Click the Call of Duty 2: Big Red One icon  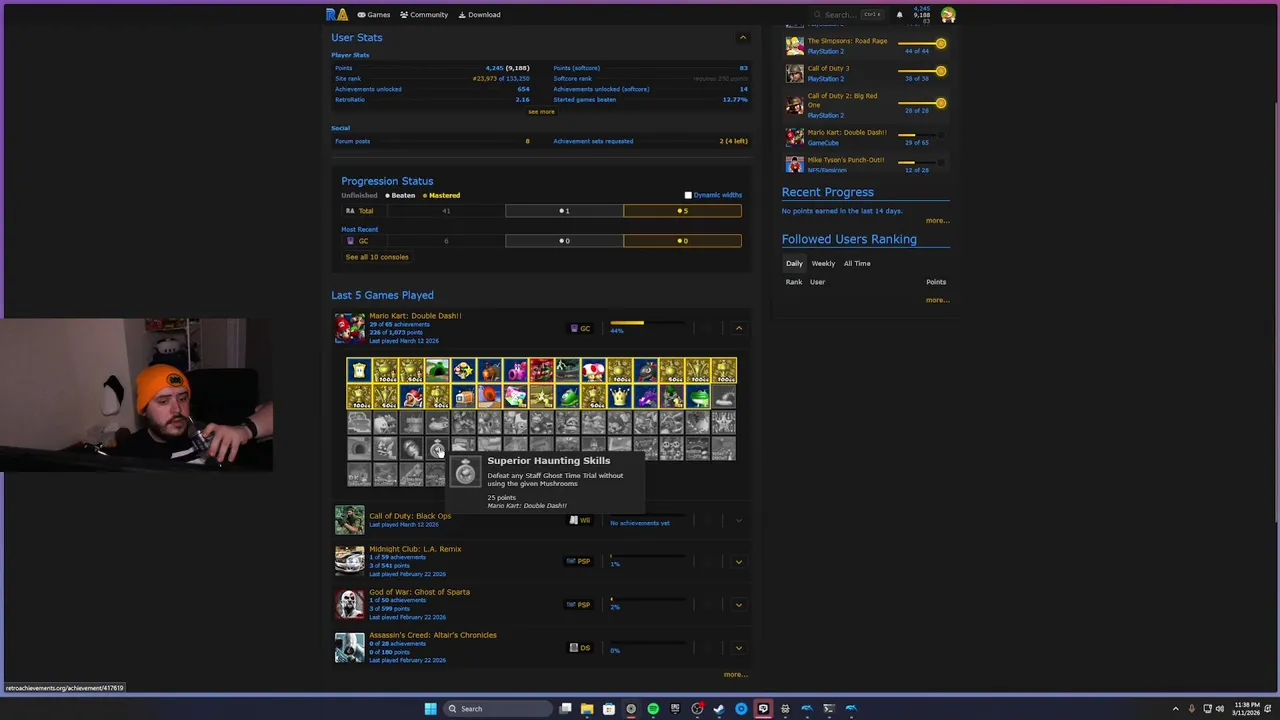[794, 105]
